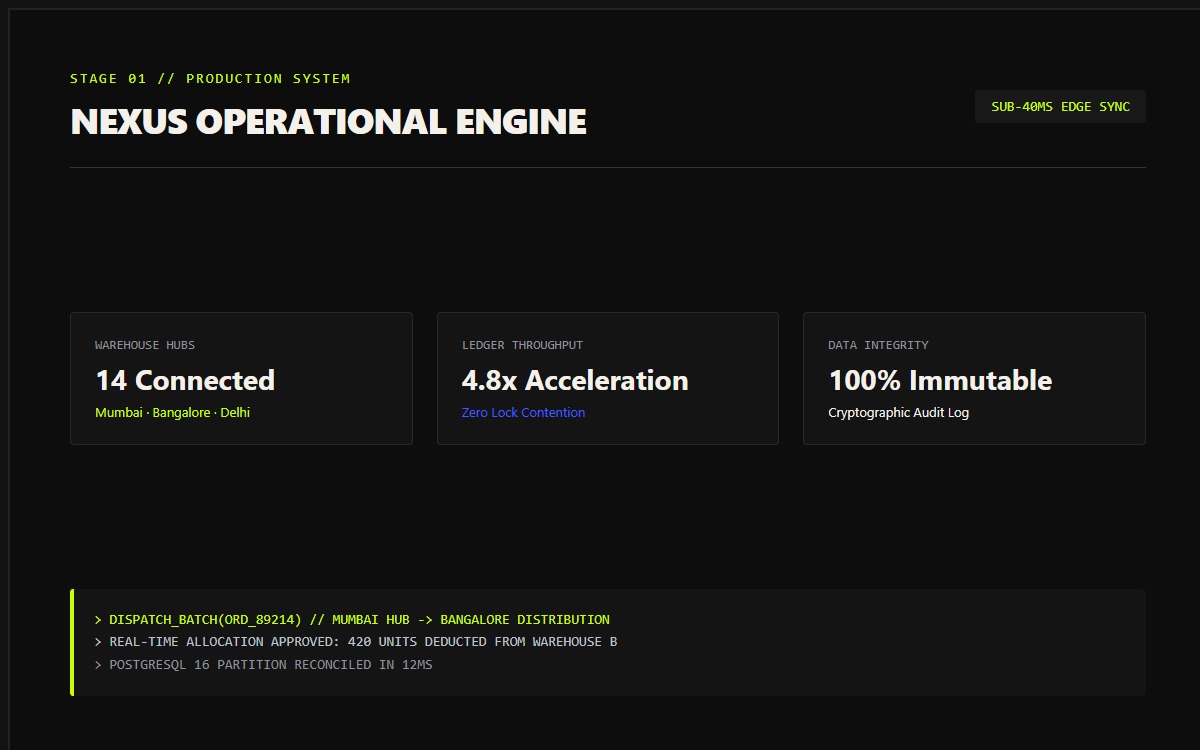Select the 14 Connected value
The width and height of the screenshot is (1200, 750).
coord(185,381)
